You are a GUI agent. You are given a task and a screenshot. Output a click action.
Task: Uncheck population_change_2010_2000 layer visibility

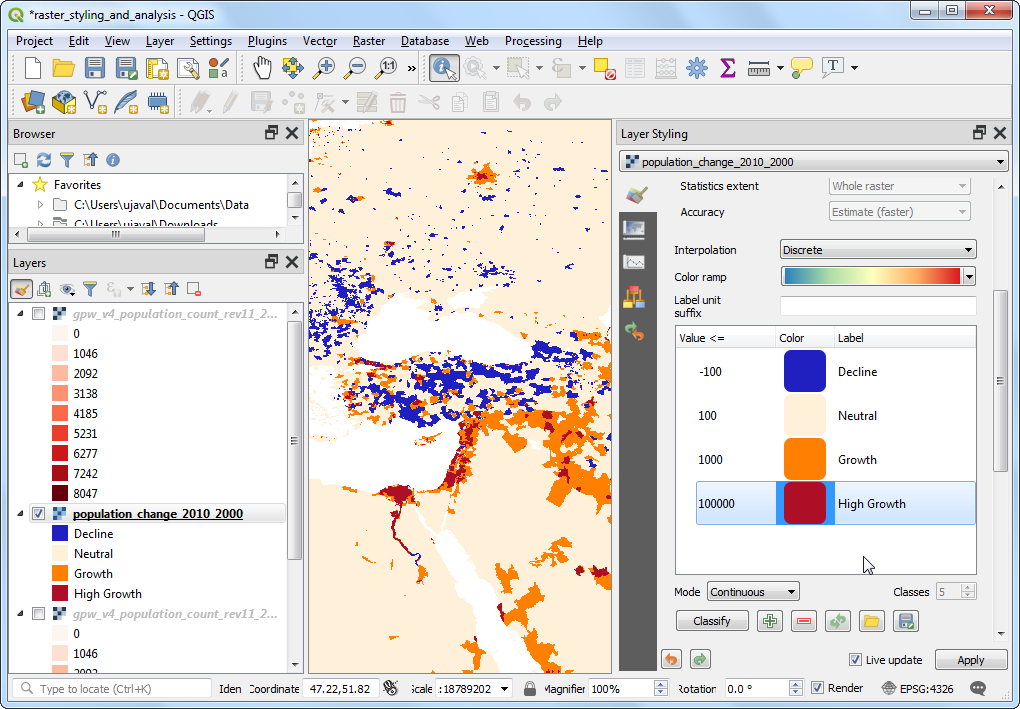point(39,514)
